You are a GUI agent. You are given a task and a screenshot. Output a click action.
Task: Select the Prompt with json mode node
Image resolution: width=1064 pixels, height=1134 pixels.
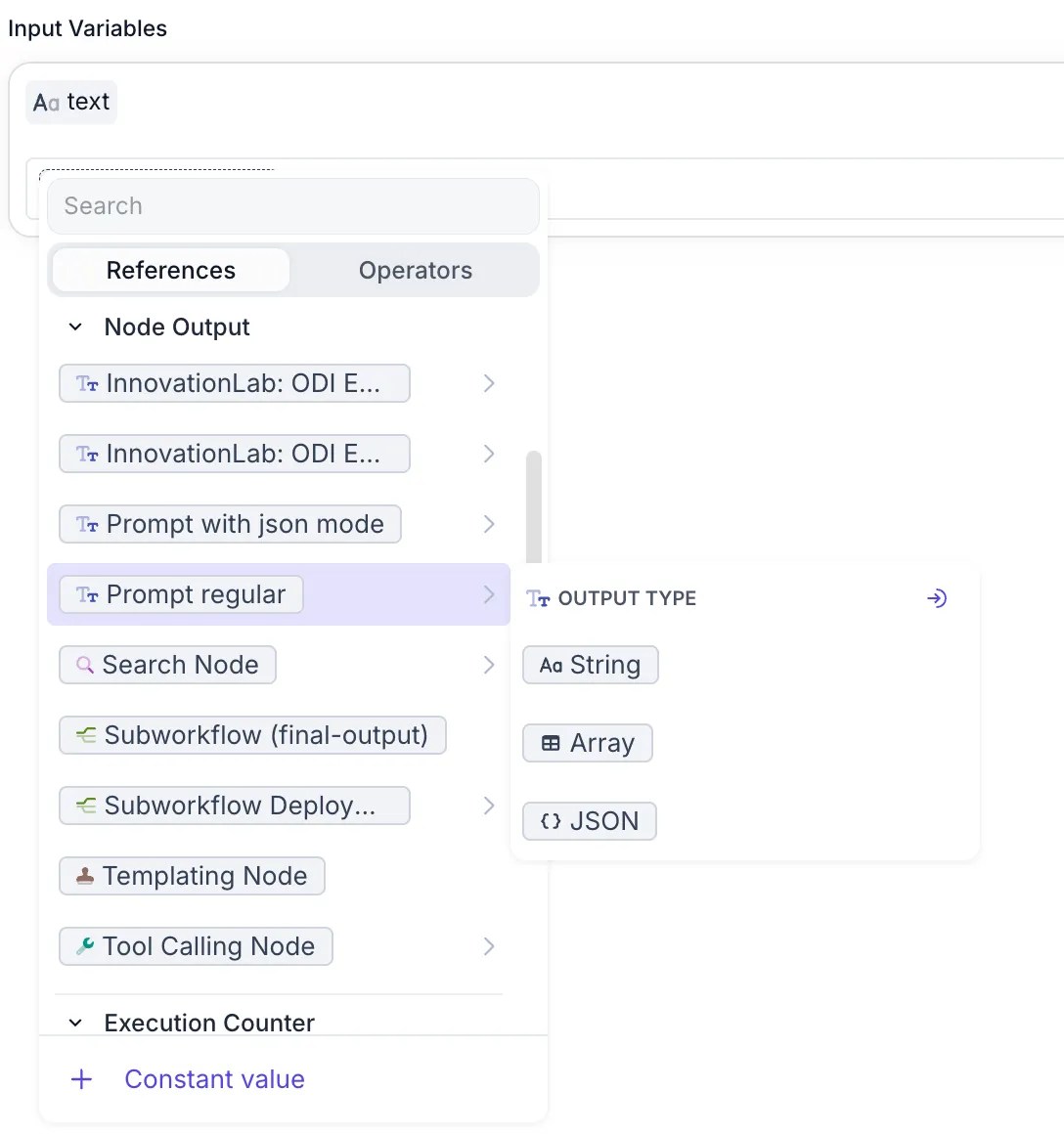230,524
